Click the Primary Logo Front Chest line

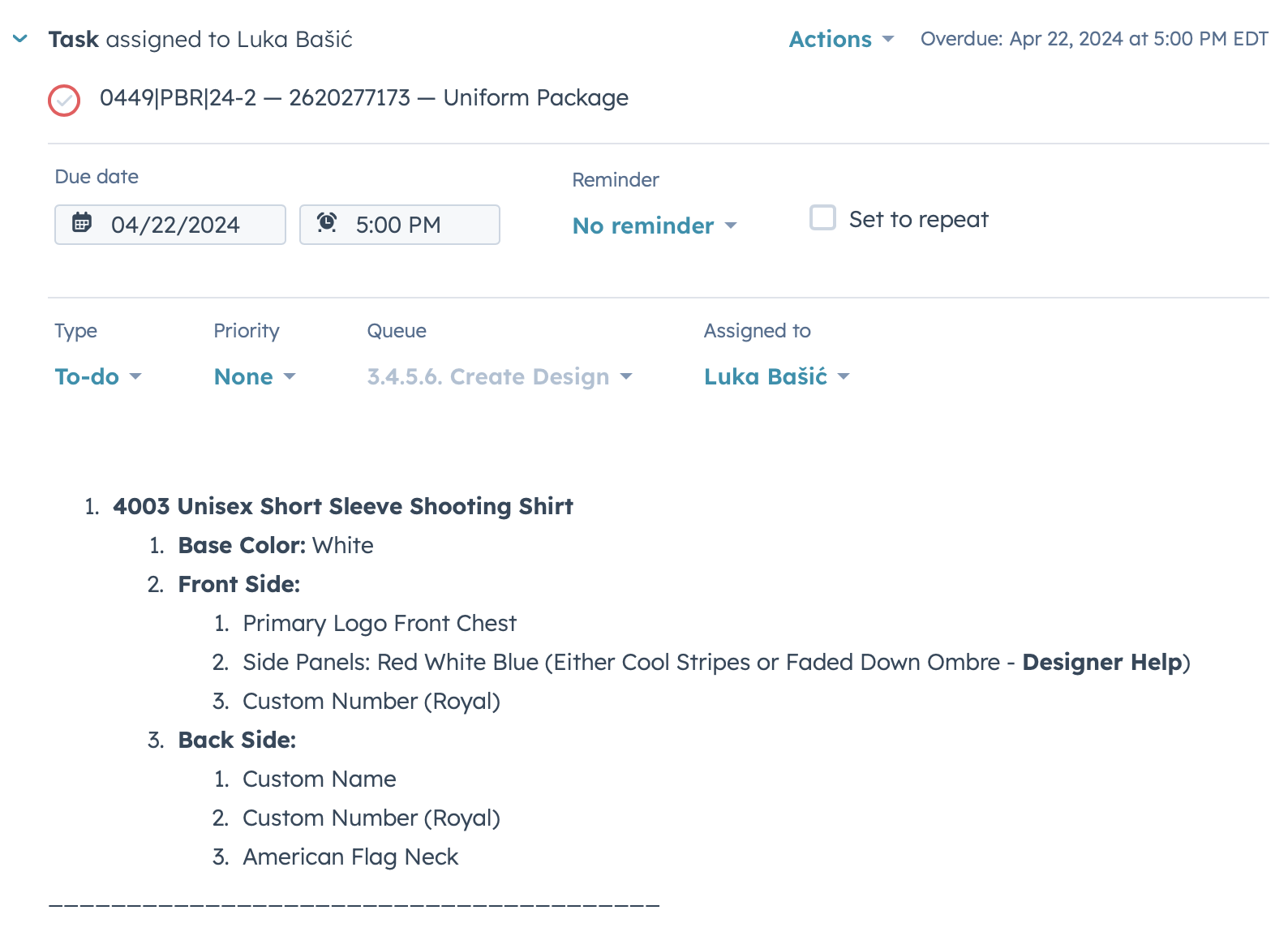click(x=379, y=623)
